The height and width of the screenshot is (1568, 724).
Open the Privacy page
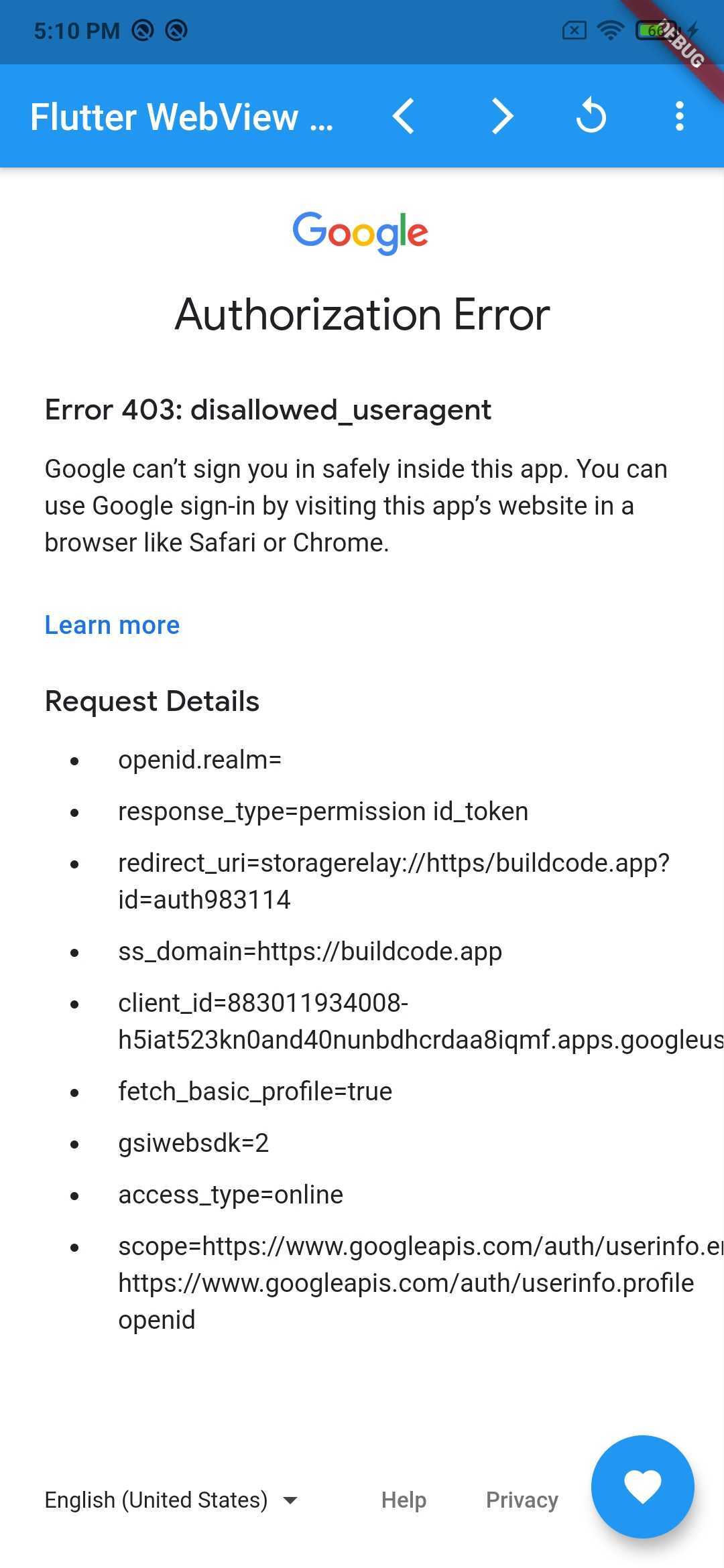(522, 1500)
